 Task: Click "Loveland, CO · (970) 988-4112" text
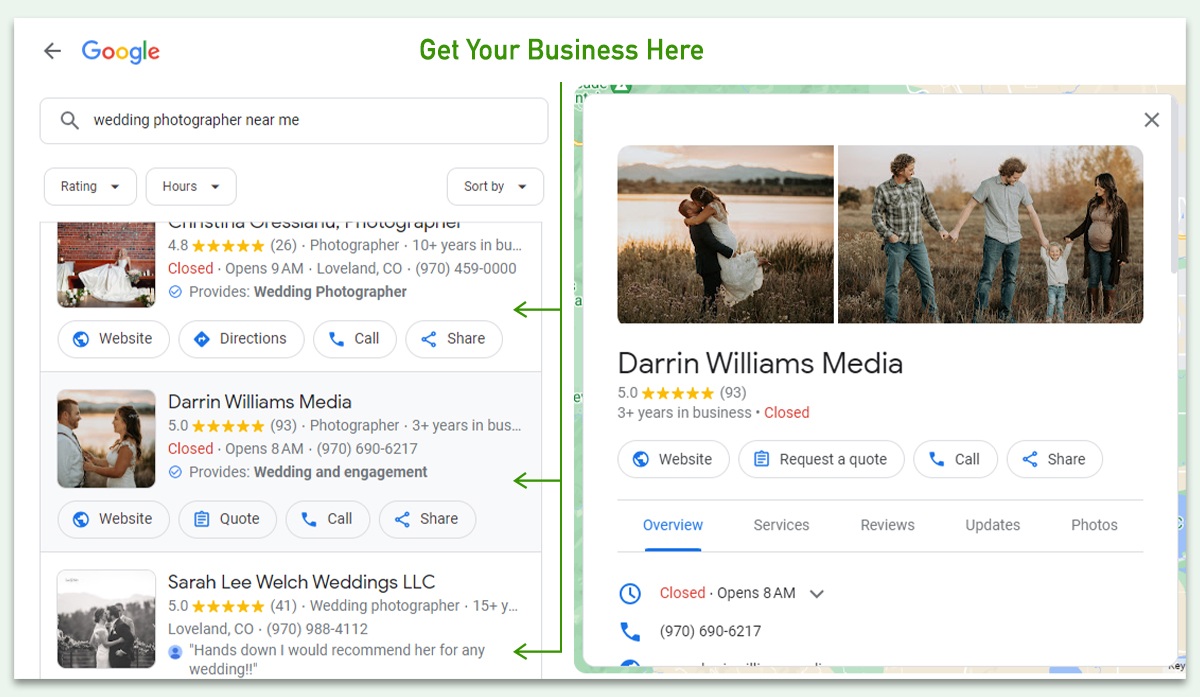click(x=268, y=629)
